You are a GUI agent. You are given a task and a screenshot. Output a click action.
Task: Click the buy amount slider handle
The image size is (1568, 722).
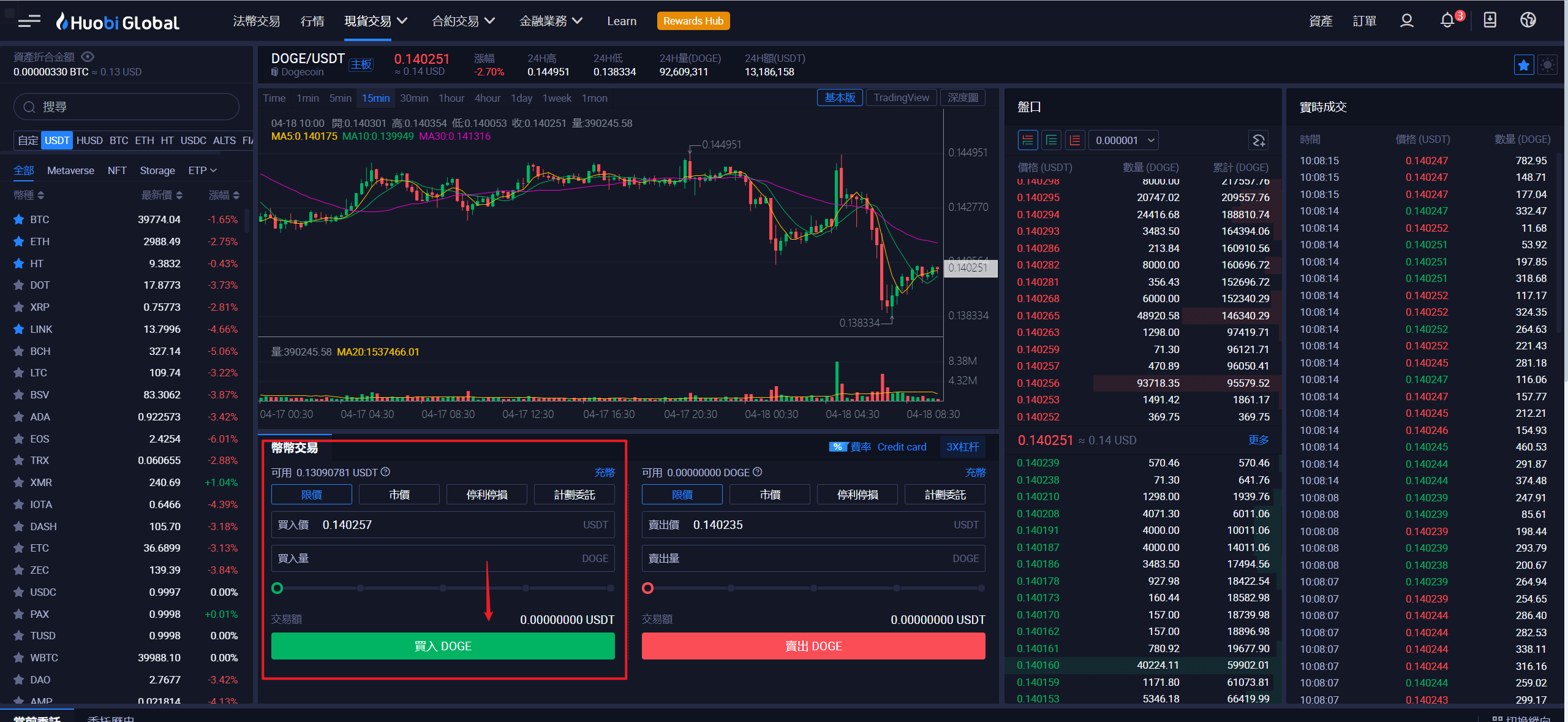point(277,588)
